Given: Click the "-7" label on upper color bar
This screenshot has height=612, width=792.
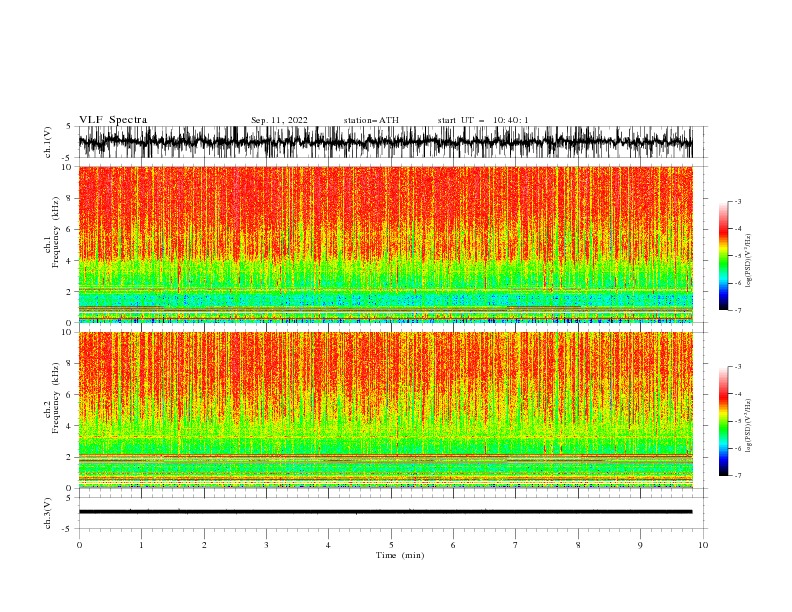Looking at the screenshot, I should click(738, 310).
